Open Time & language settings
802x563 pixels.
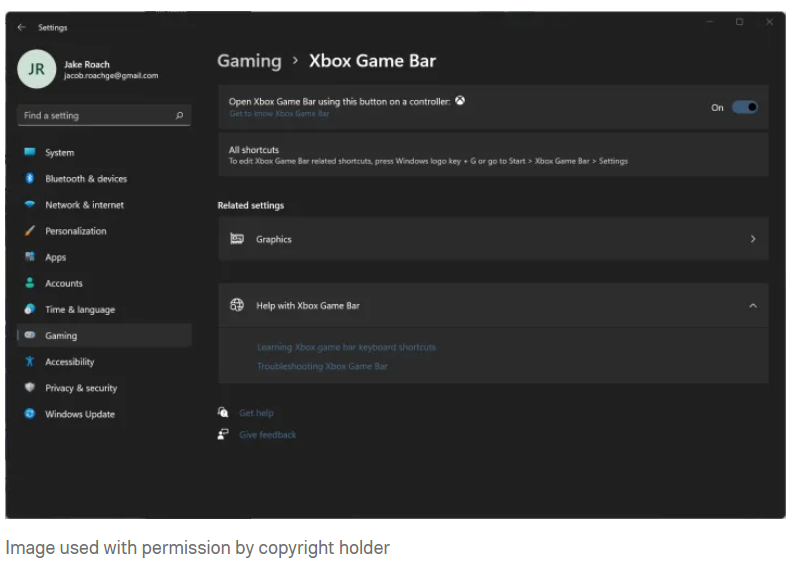(x=104, y=309)
